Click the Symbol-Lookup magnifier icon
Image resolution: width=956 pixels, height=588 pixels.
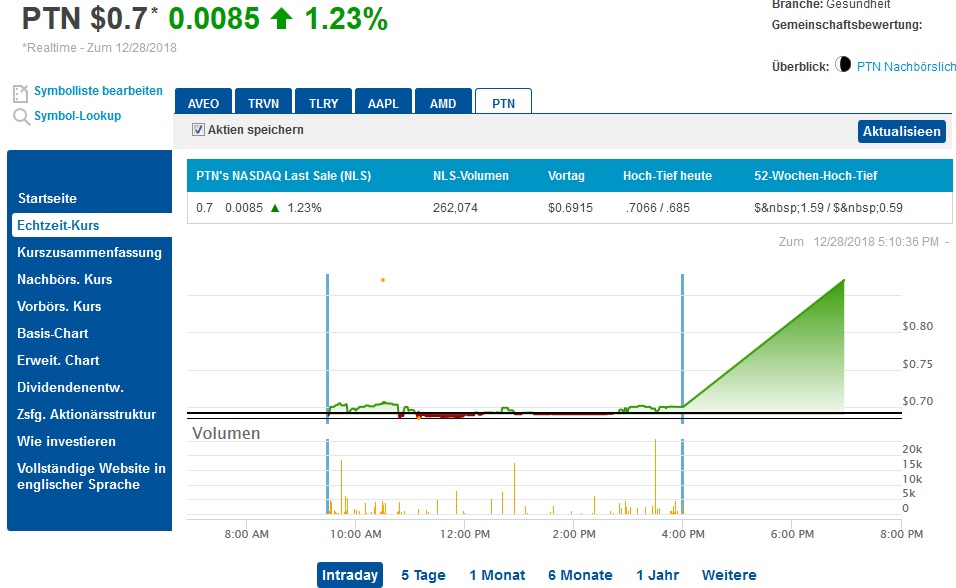click(21, 117)
